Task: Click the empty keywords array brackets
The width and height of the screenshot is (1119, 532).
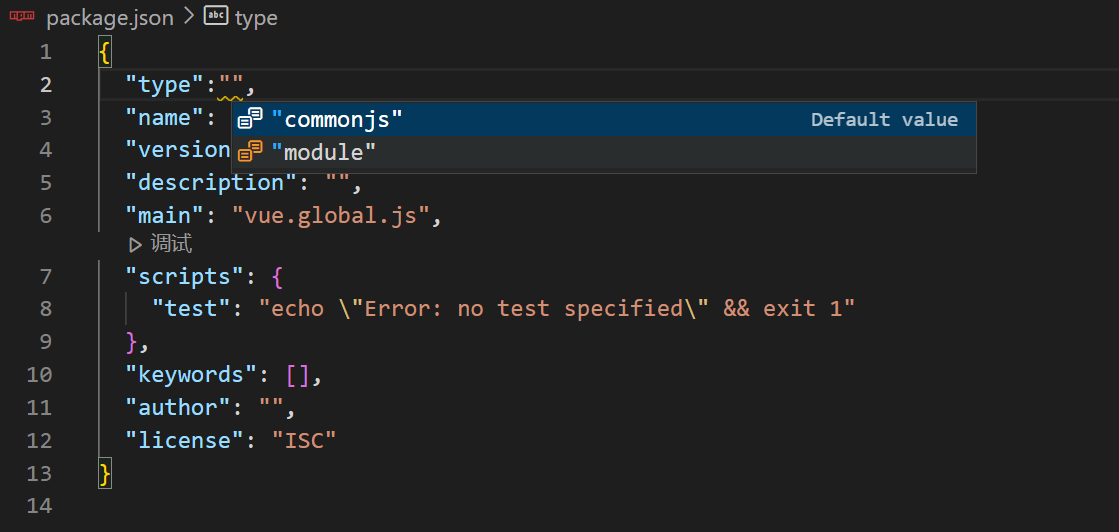Action: tap(298, 374)
